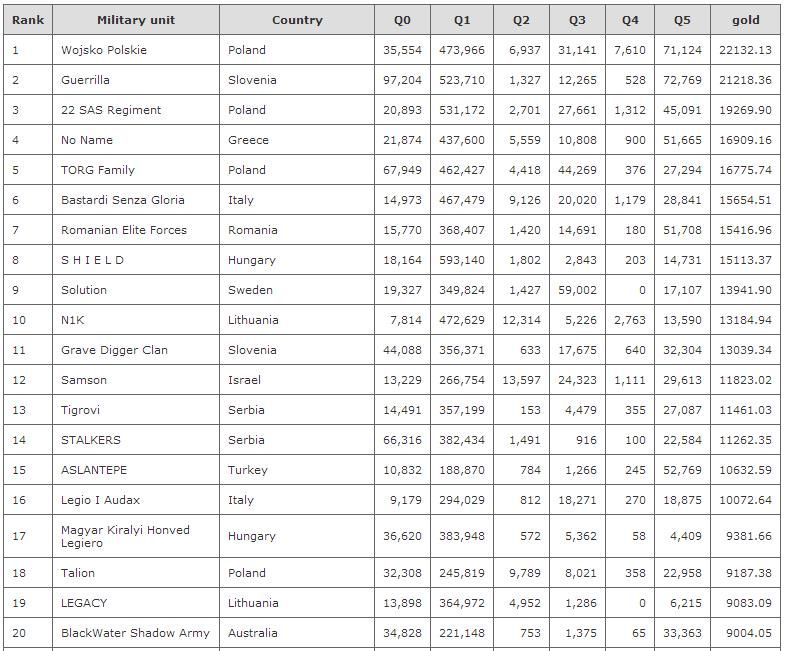Select Romanian Elite Forces row
Screen dimensions: 785x651
(124, 230)
